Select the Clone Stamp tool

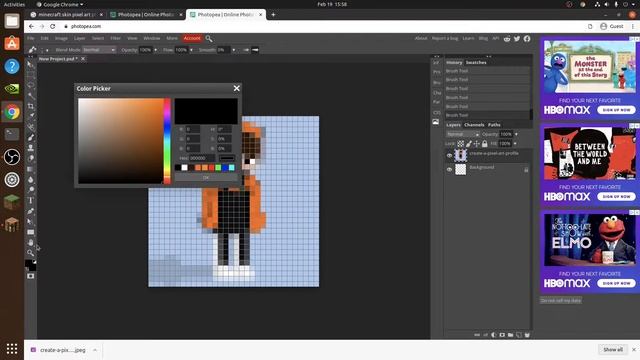point(31,148)
